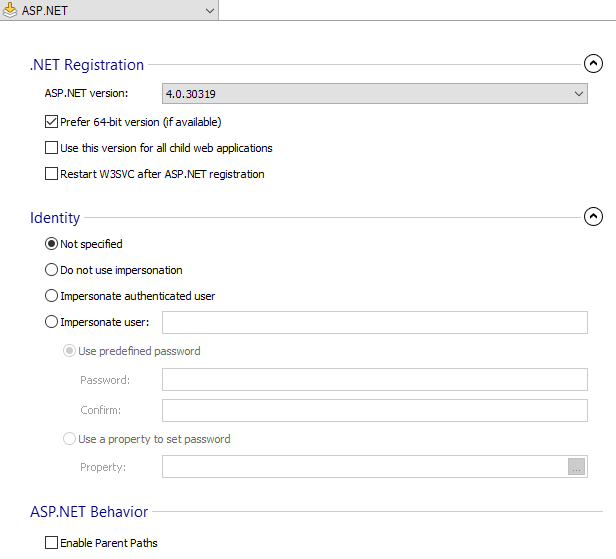616x559 pixels.
Task: Select Do not use impersonation
Action: click(x=51, y=270)
